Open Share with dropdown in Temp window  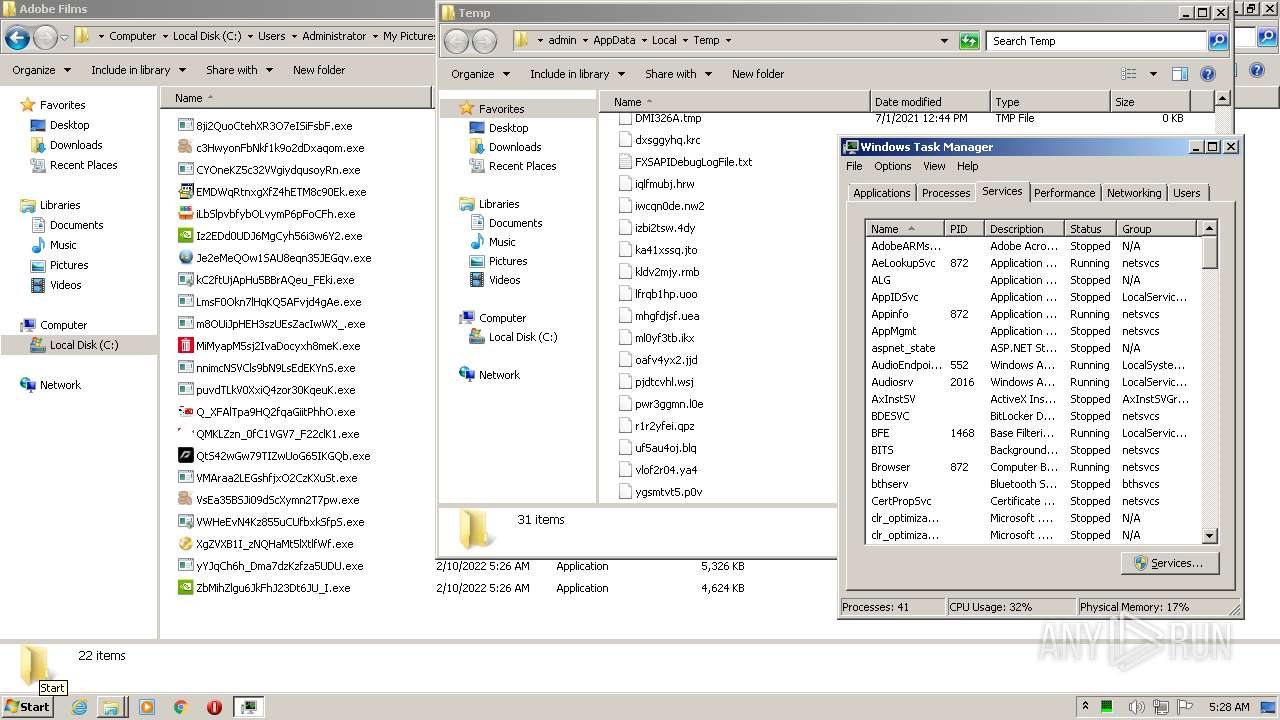click(x=677, y=74)
